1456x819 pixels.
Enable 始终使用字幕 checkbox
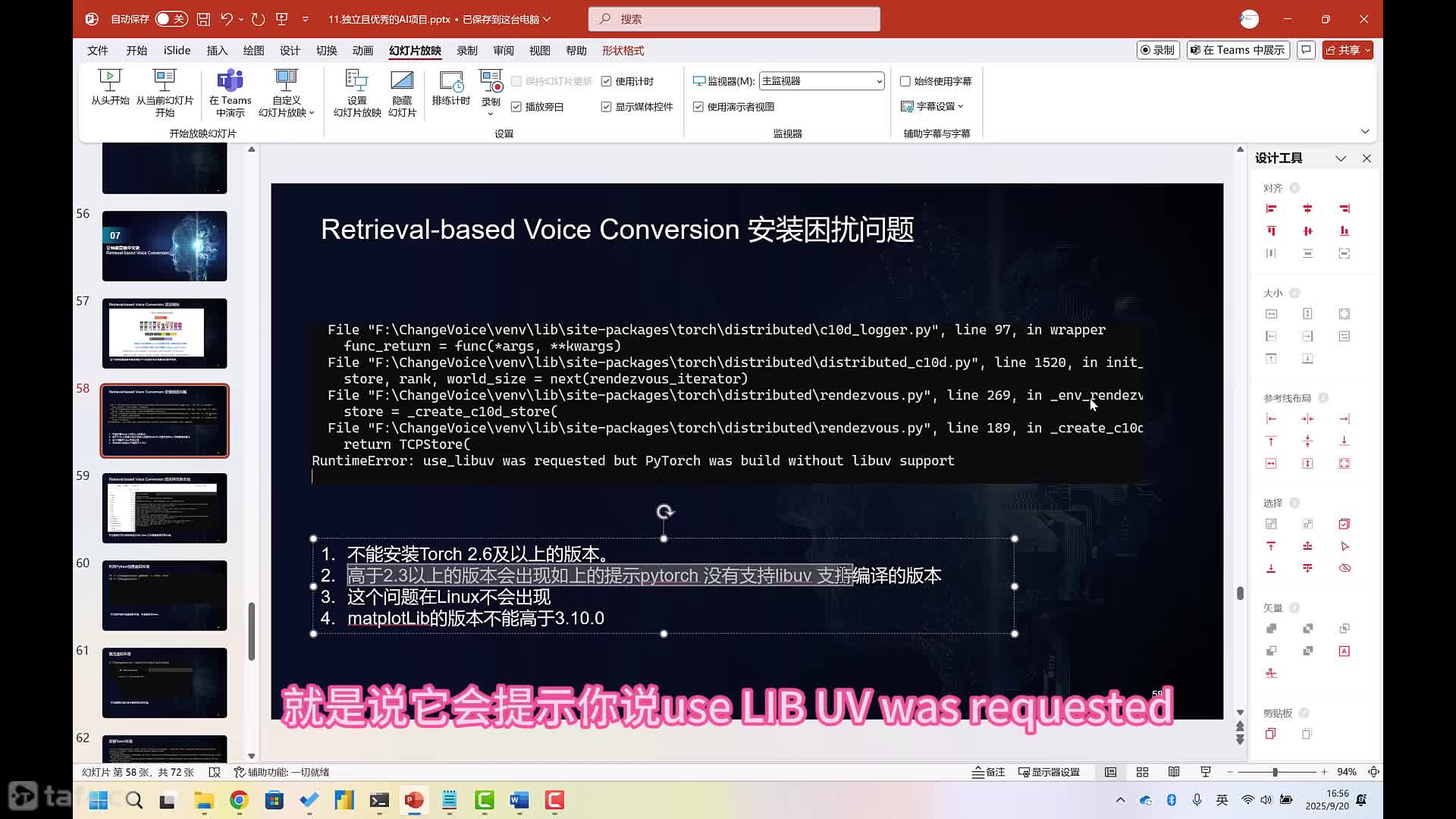[x=905, y=81]
